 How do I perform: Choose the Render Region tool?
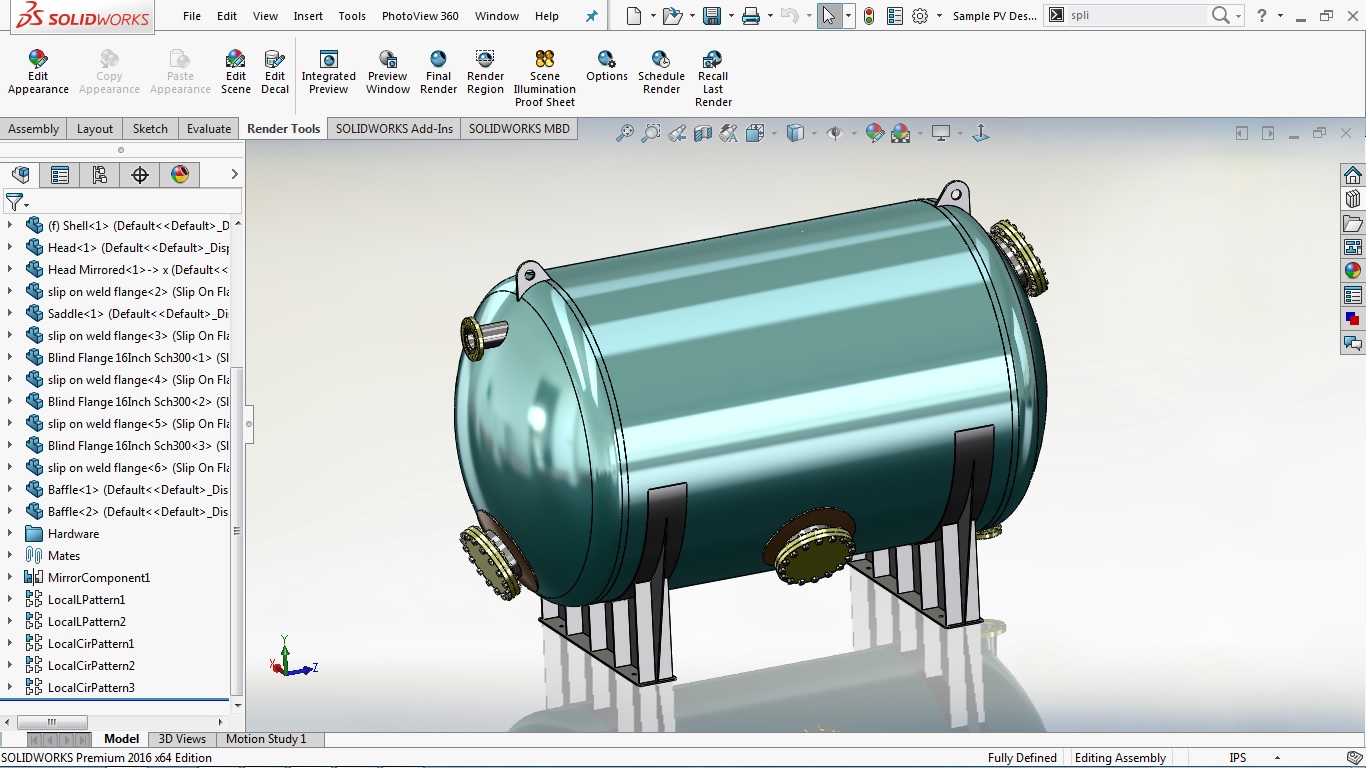(x=485, y=72)
